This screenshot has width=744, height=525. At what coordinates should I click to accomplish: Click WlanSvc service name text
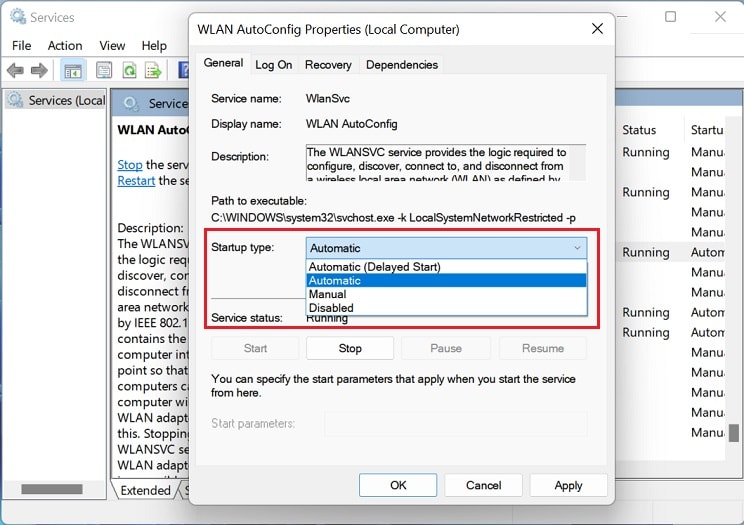tap(328, 98)
